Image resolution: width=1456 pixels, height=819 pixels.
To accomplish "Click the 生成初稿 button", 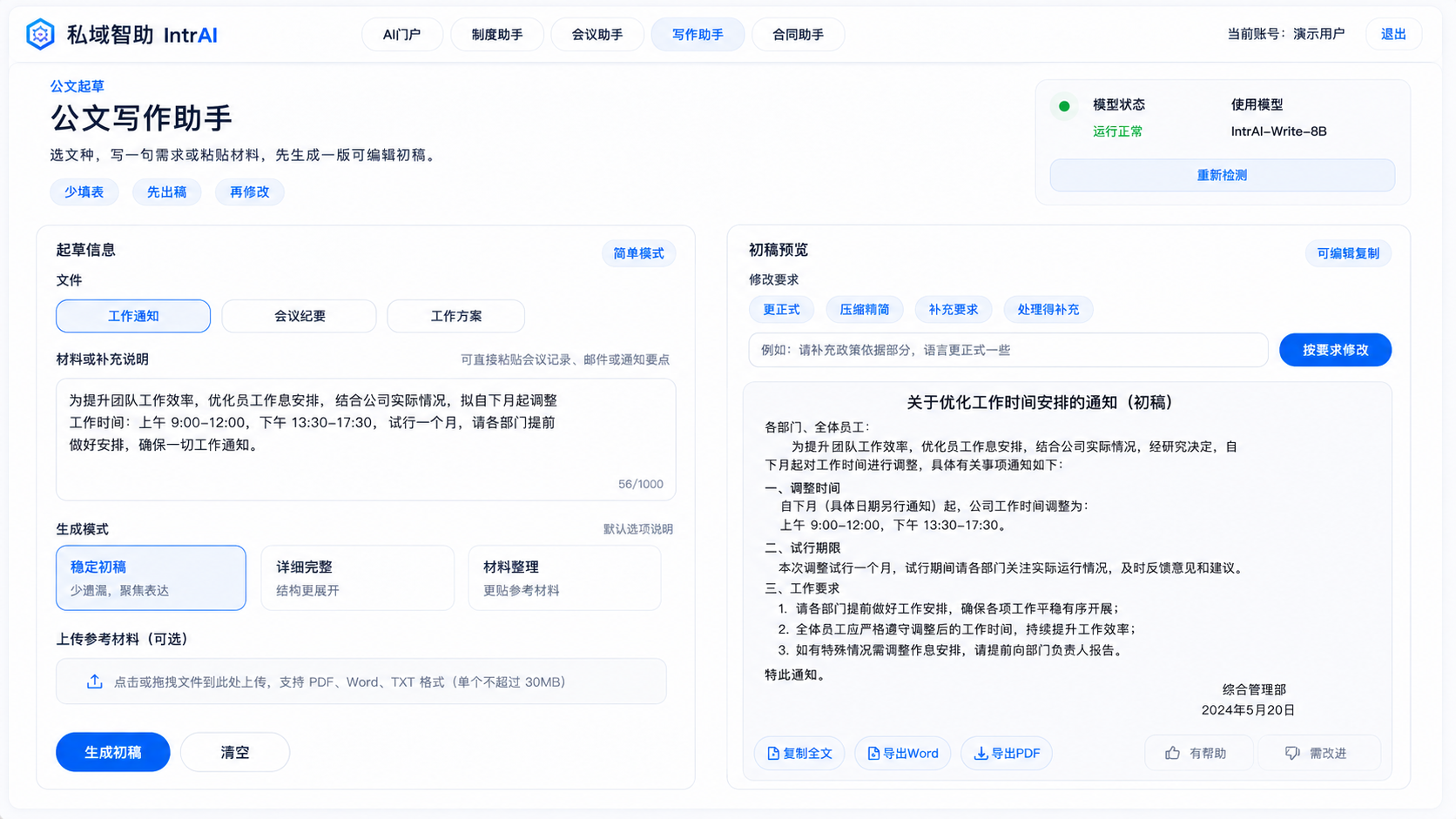I will 113,752.
